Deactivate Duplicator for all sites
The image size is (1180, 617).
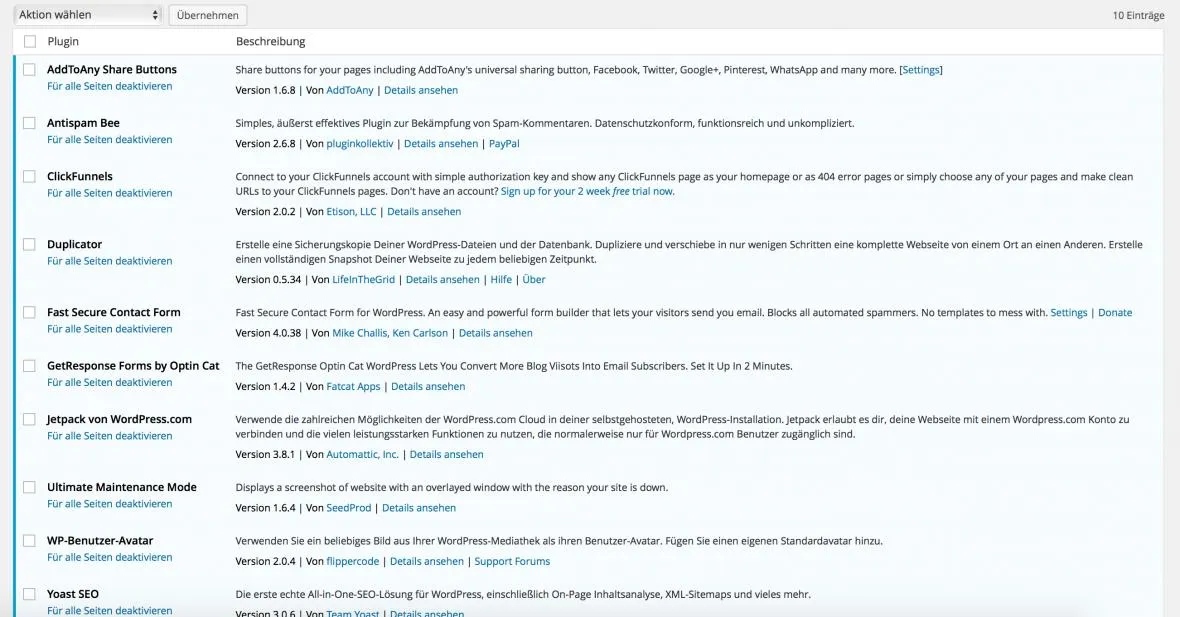[110, 260]
